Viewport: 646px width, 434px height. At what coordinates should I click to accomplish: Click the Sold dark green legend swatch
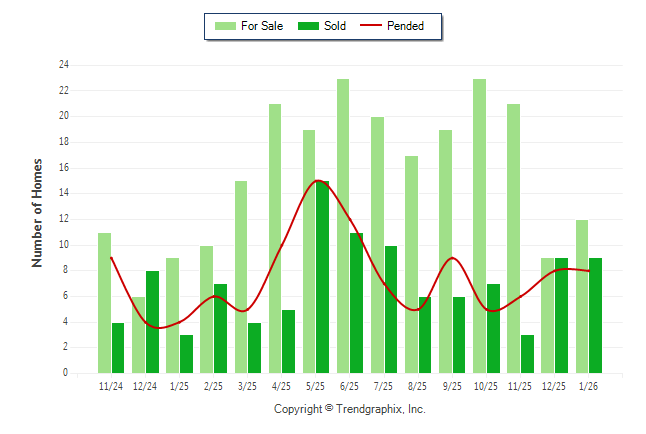308,26
